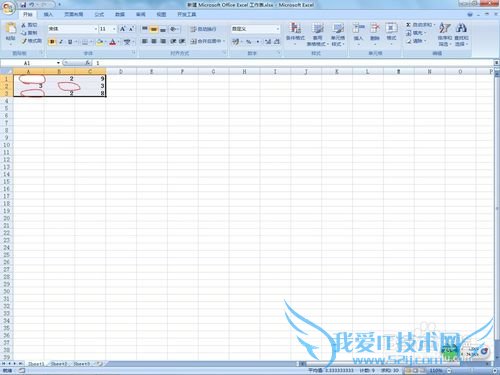
Task: Click the Percent Style icon
Action: [x=249, y=41]
